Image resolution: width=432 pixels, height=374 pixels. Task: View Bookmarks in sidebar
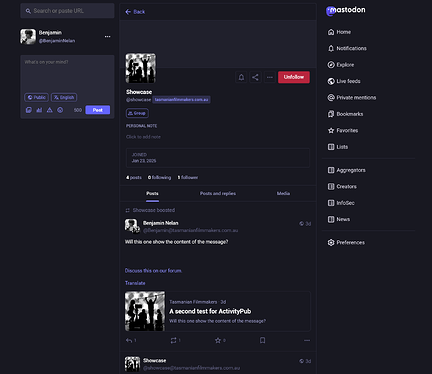coord(345,114)
